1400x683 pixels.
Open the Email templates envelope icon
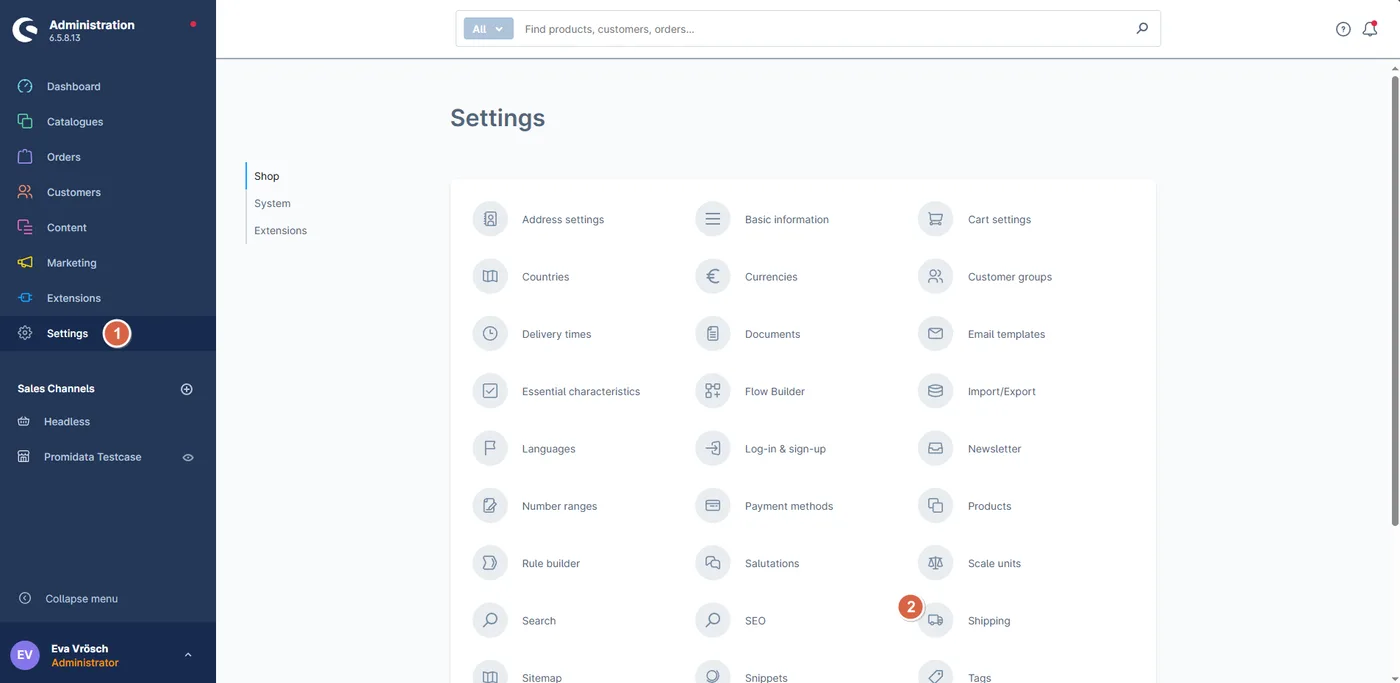coord(936,334)
